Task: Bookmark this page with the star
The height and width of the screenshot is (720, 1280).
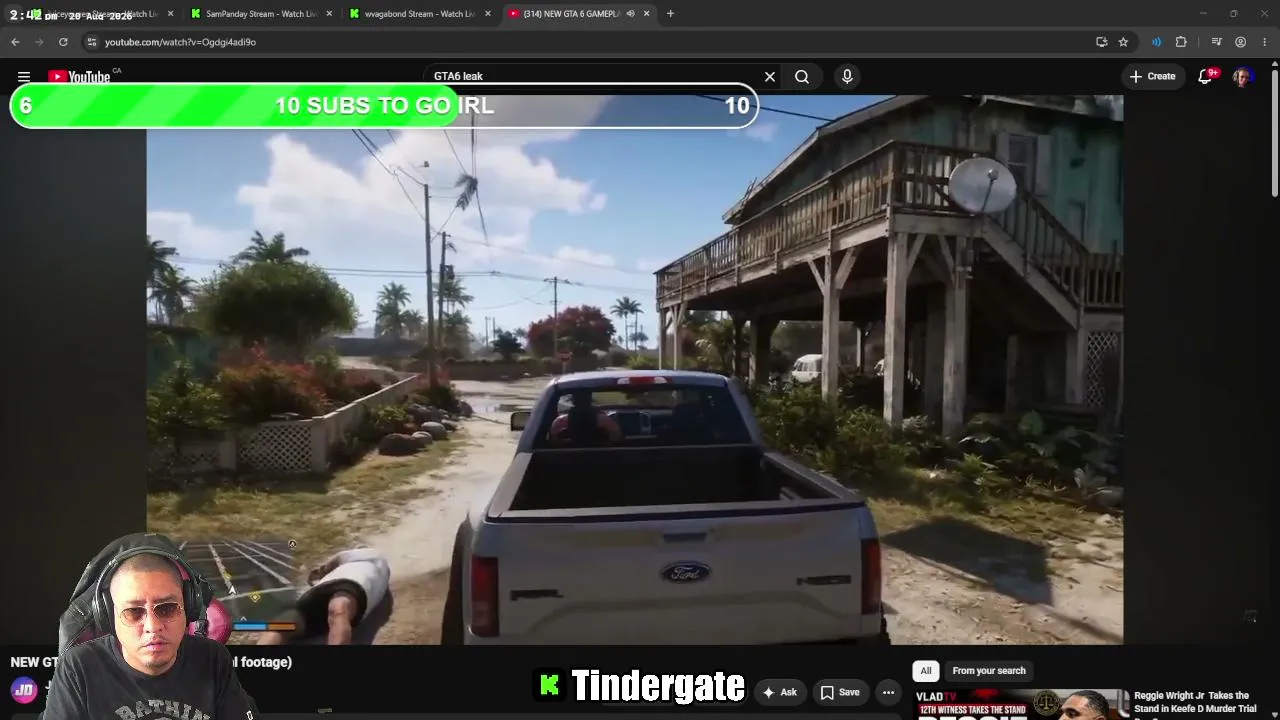Action: point(1123,42)
